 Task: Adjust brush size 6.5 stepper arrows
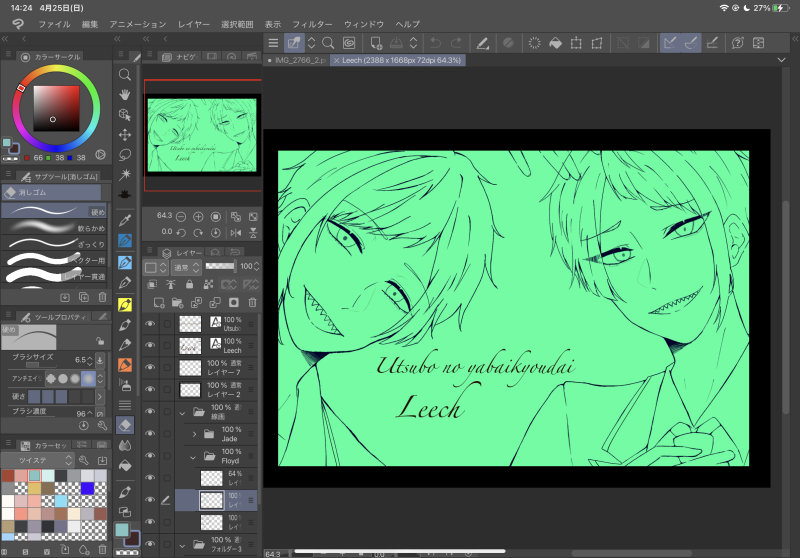pos(90,360)
